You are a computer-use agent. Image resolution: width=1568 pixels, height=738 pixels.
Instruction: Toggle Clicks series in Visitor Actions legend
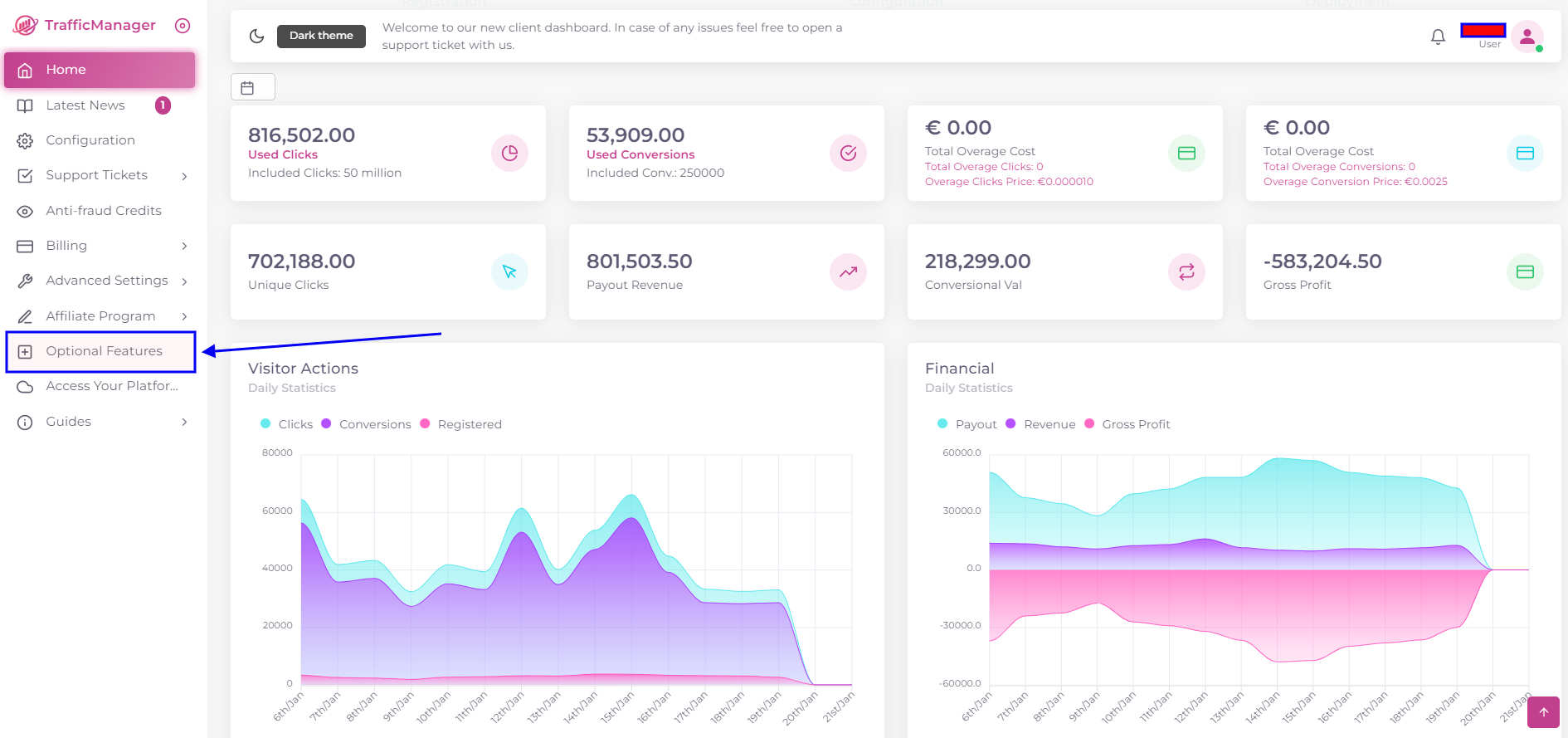click(x=287, y=424)
